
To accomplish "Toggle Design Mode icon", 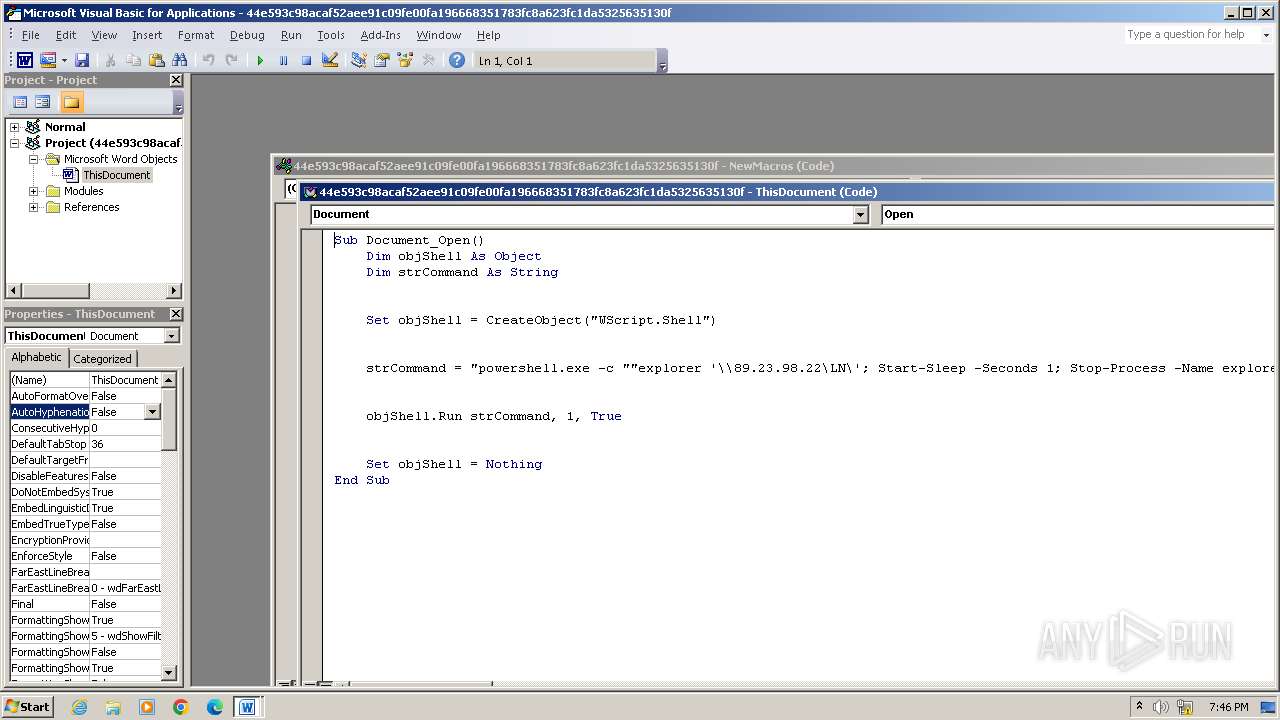I will (329, 61).
